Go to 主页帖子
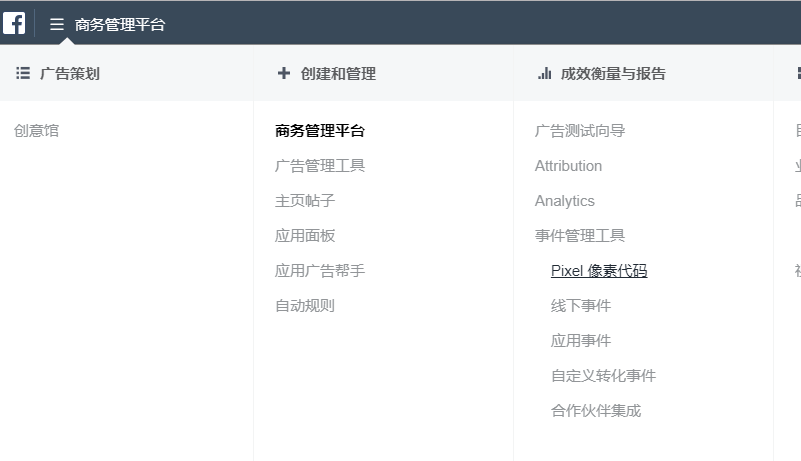 pos(305,200)
